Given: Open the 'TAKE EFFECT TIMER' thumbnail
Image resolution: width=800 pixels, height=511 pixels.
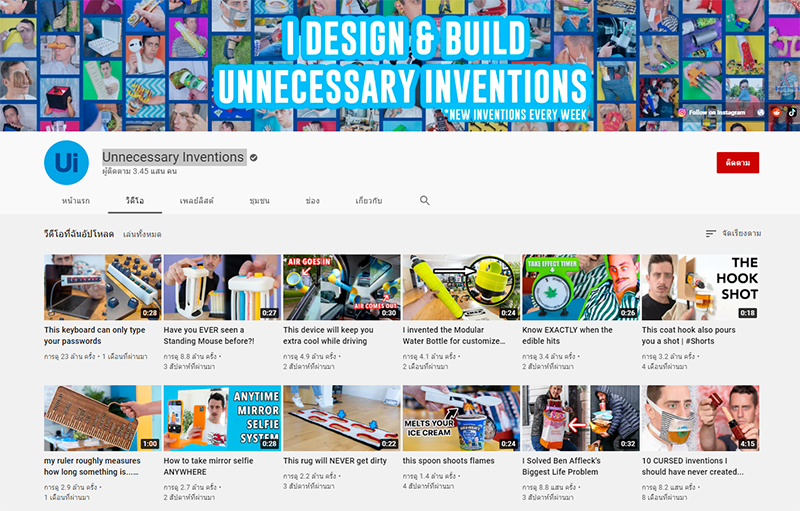Looking at the screenshot, I should click(581, 288).
